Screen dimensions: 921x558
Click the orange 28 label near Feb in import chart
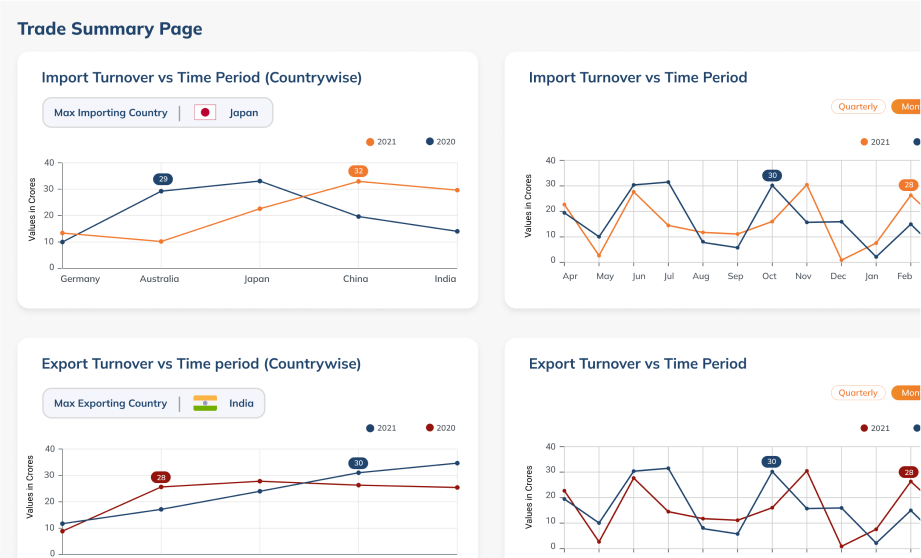[908, 185]
